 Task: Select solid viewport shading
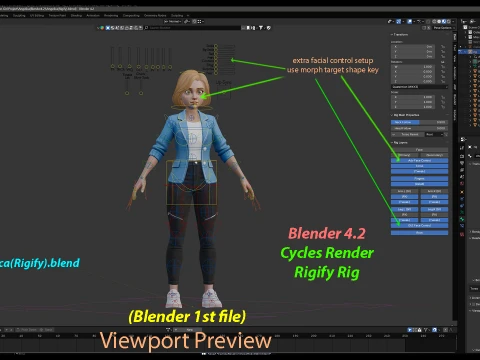tap(439, 21)
